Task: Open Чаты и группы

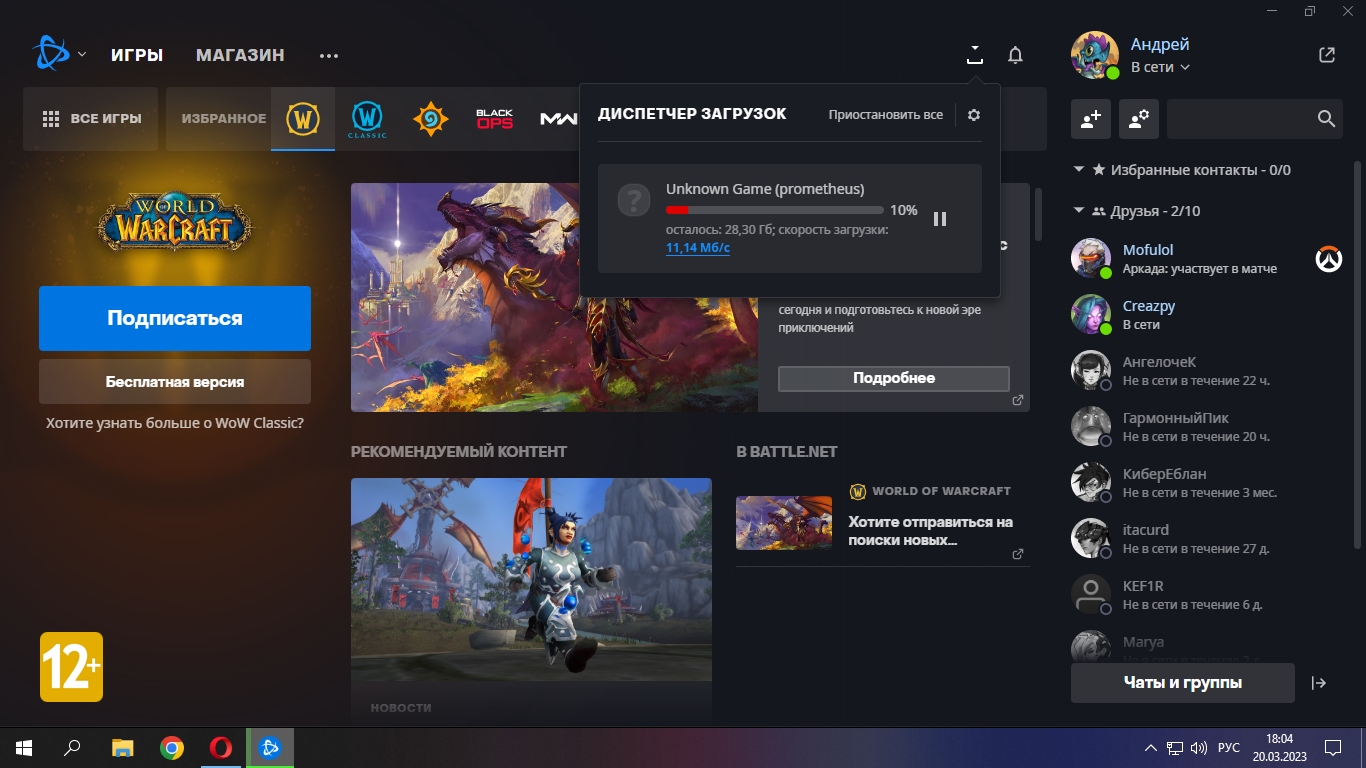Action: (1183, 683)
